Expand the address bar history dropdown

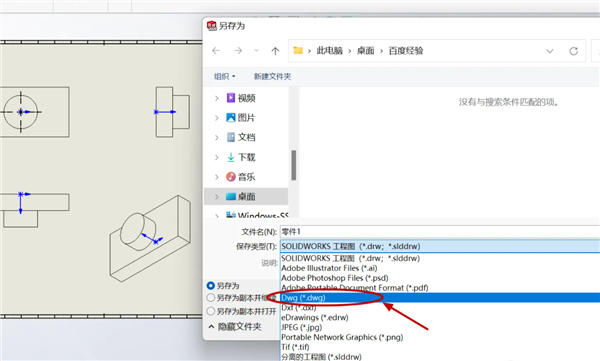[x=550, y=51]
